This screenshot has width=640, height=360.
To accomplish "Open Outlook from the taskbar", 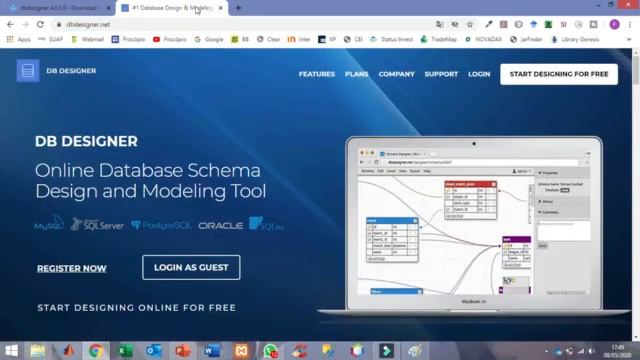I will [x=154, y=351].
